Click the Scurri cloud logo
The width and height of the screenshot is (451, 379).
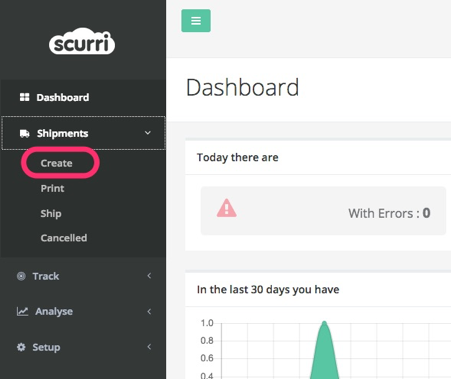82,41
